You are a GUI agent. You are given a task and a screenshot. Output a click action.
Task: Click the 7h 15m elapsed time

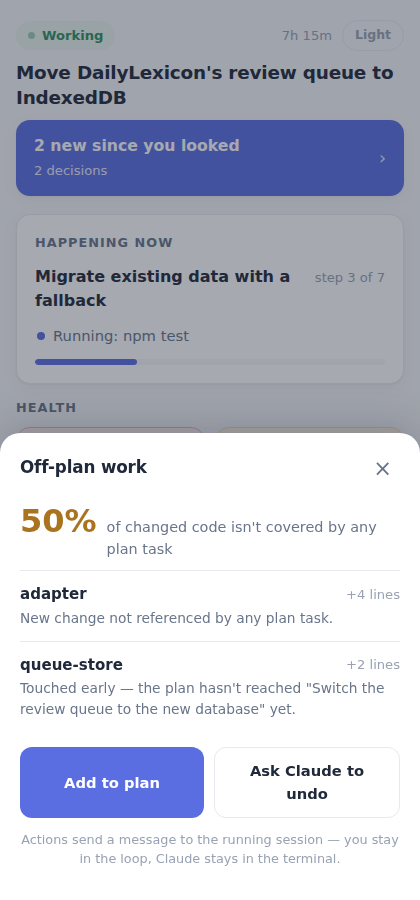306,36
